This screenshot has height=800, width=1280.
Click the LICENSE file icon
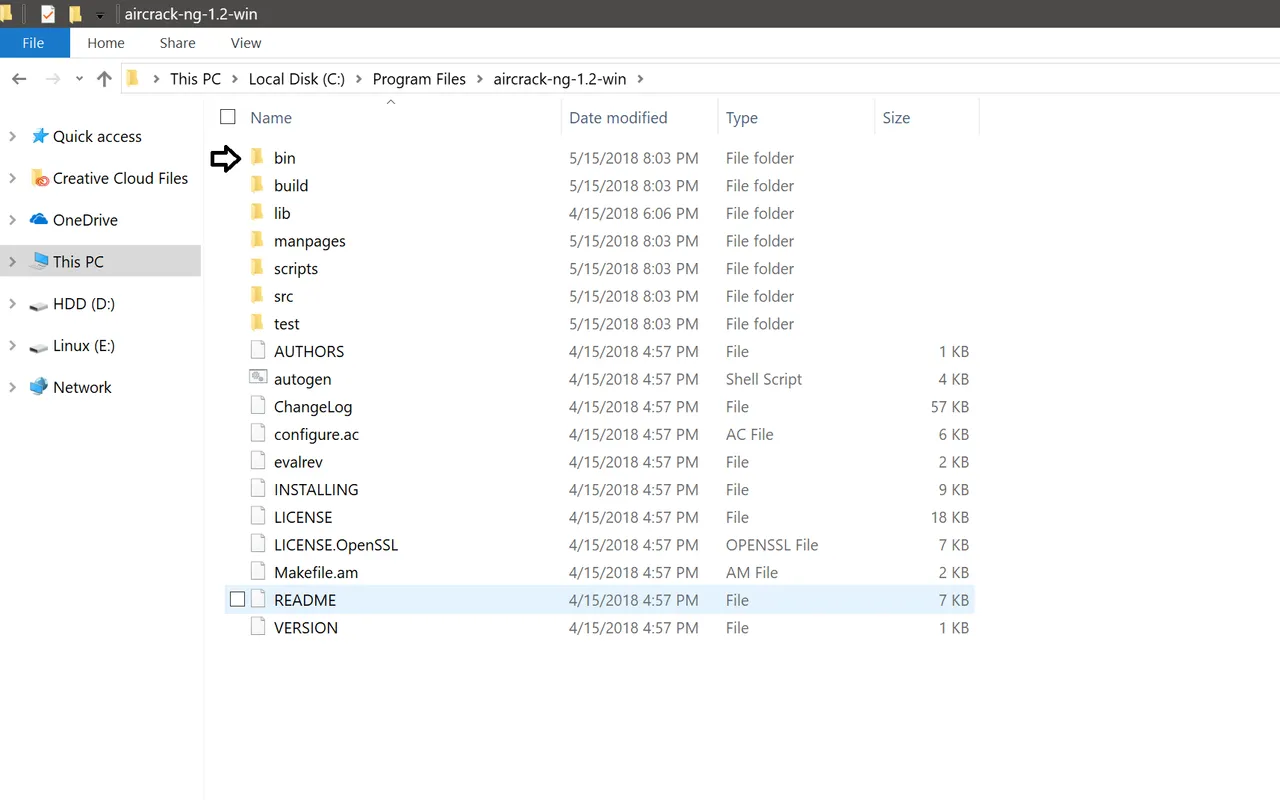pos(258,517)
